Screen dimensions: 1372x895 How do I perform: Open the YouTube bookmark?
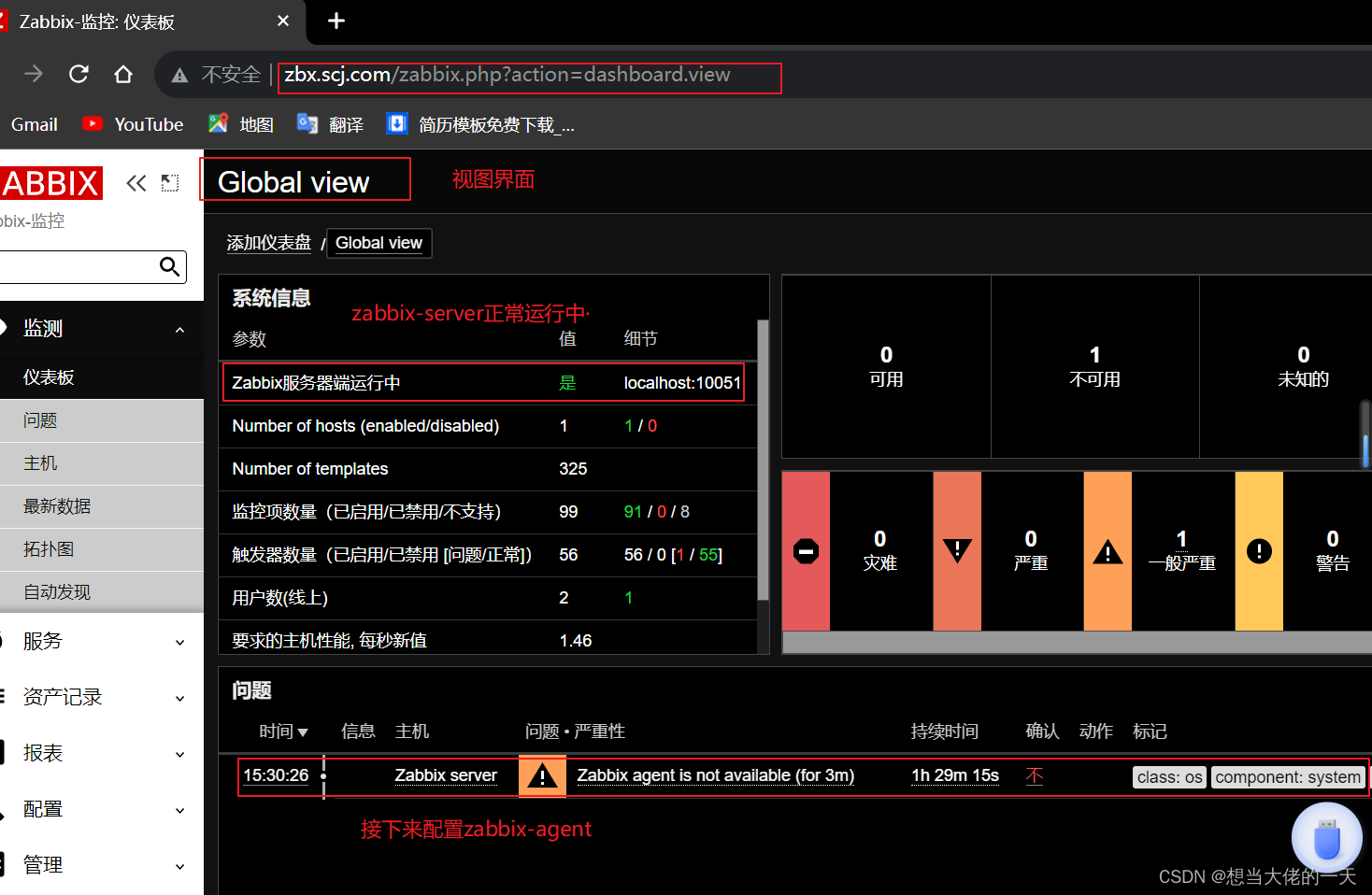tap(133, 124)
